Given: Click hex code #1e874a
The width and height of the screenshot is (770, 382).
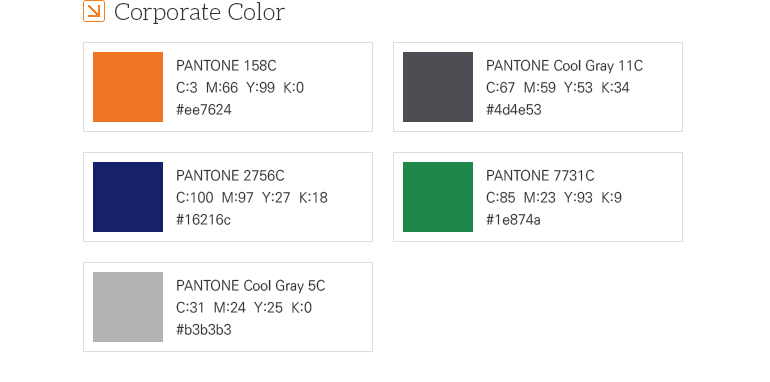Looking at the screenshot, I should [513, 219].
